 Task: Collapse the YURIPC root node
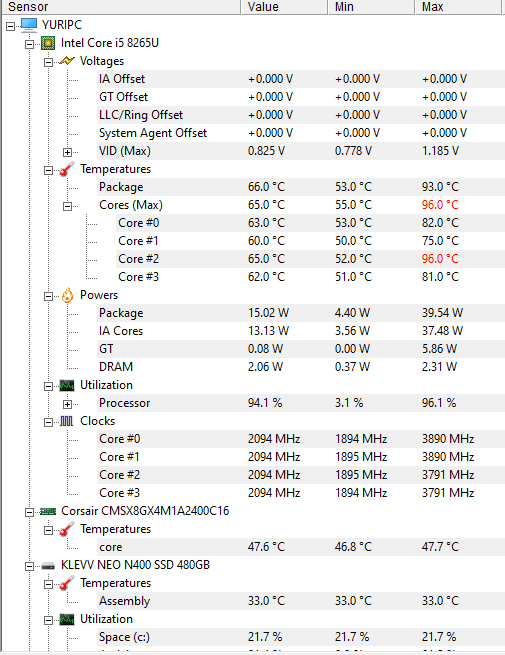point(10,26)
